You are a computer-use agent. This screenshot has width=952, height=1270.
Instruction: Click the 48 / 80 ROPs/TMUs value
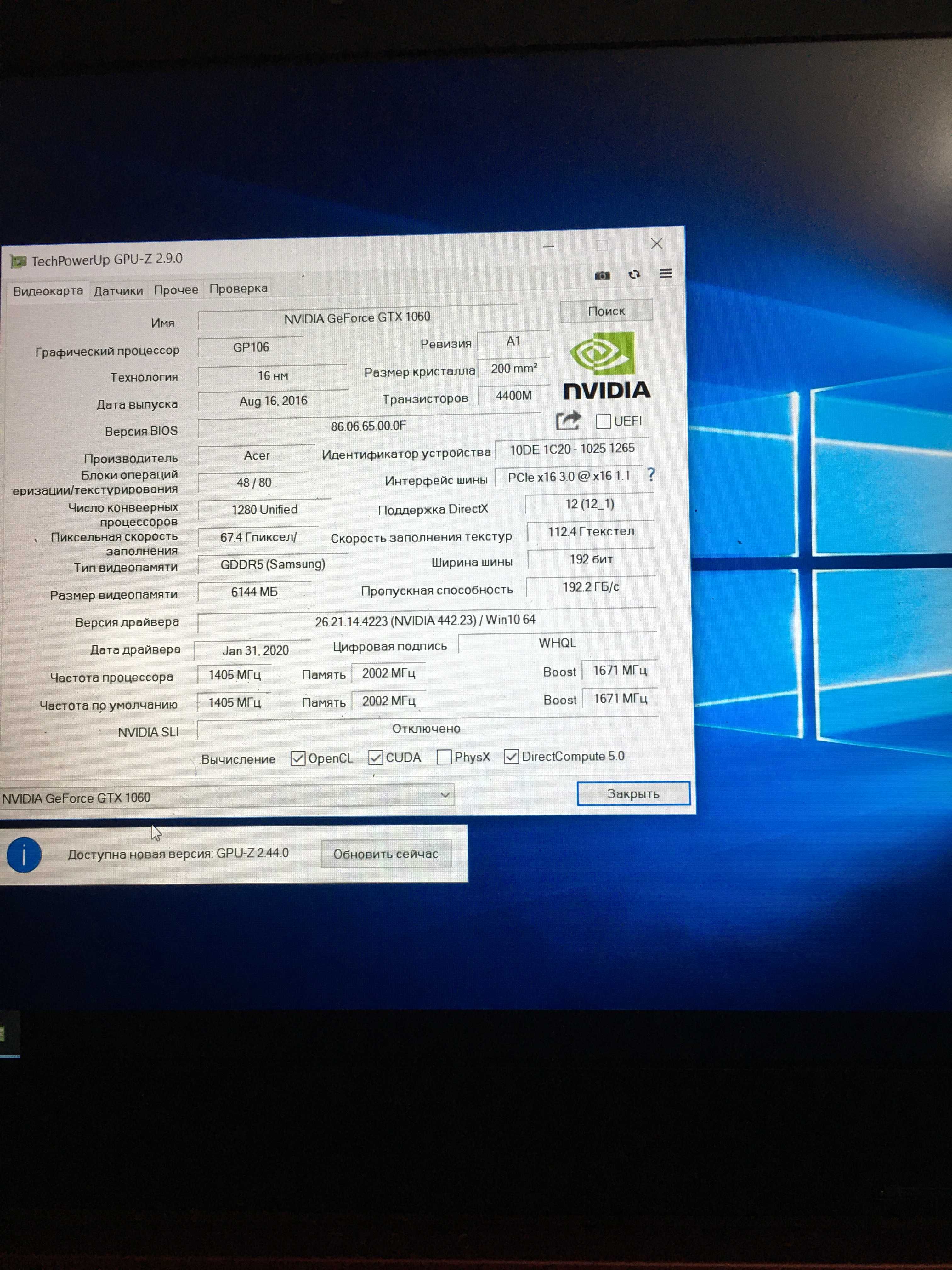(254, 483)
